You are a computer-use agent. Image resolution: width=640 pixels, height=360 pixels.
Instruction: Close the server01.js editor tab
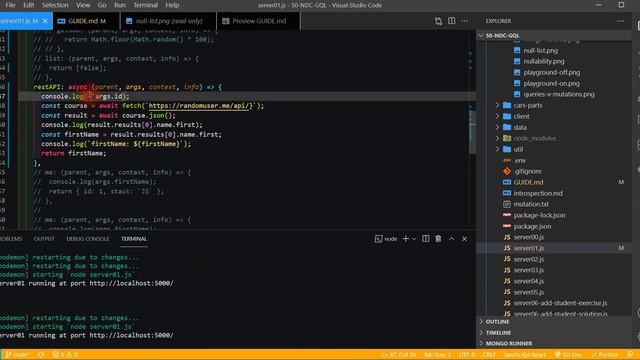pyautogui.click(x=45, y=21)
